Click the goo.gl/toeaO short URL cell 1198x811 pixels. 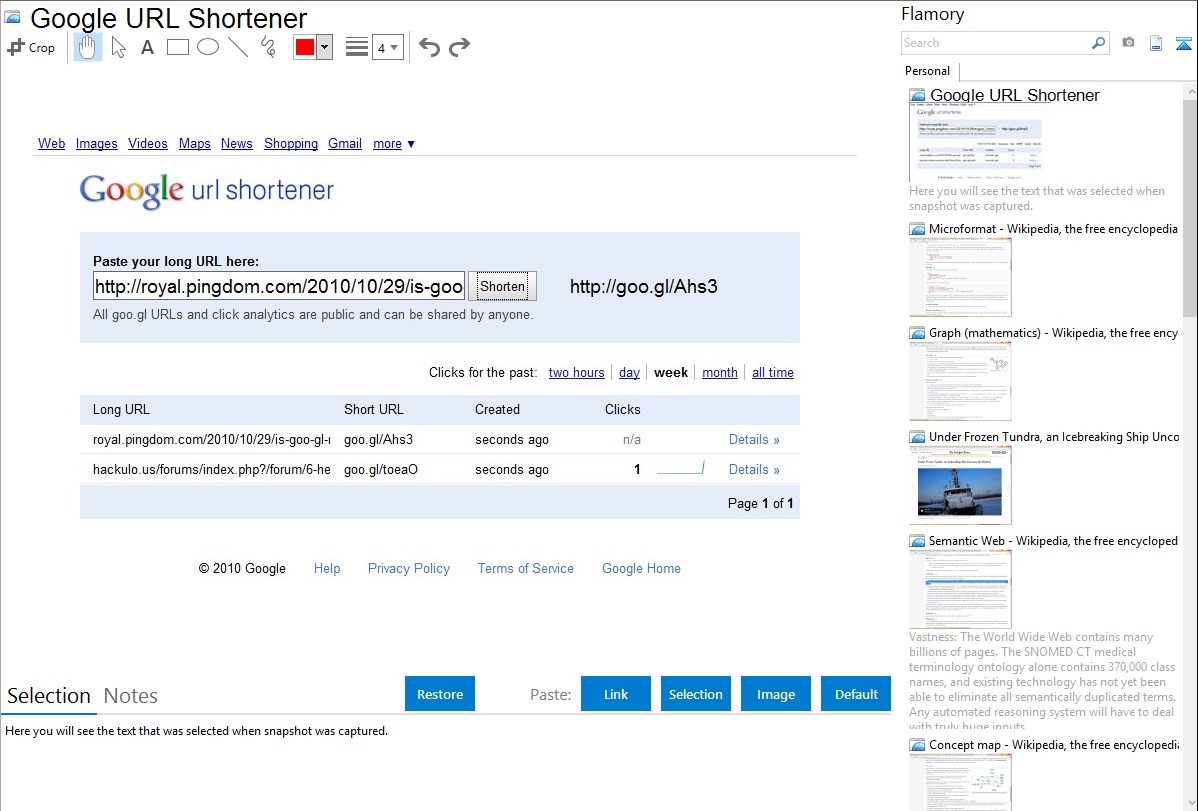[x=380, y=469]
